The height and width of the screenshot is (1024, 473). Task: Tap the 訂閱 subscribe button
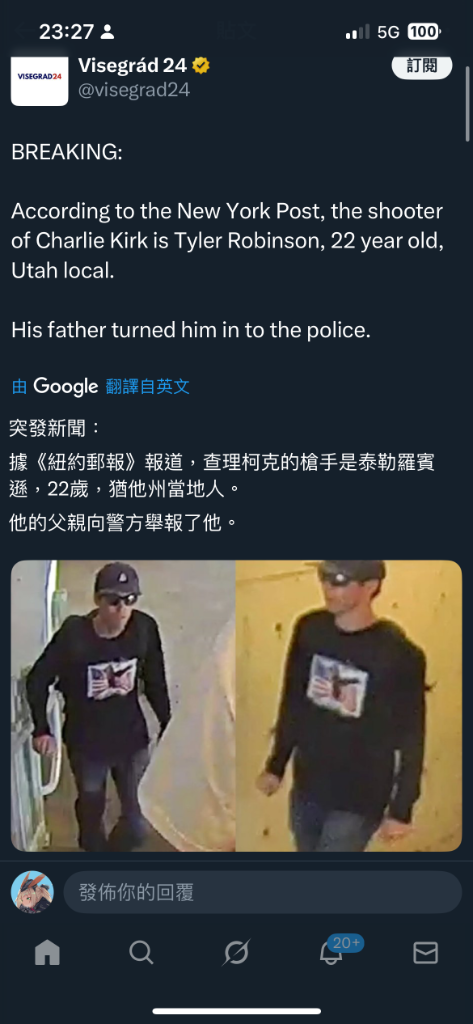[x=421, y=65]
